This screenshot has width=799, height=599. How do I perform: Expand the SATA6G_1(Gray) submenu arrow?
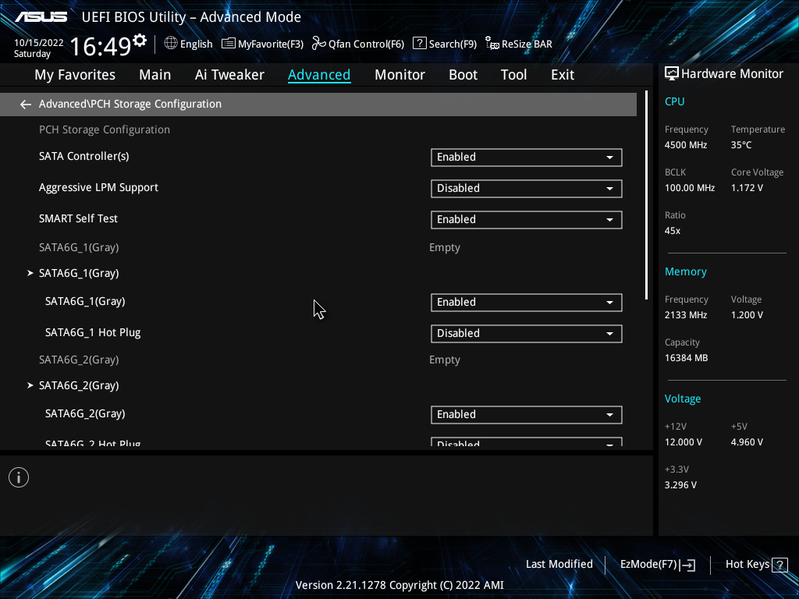(x=30, y=274)
